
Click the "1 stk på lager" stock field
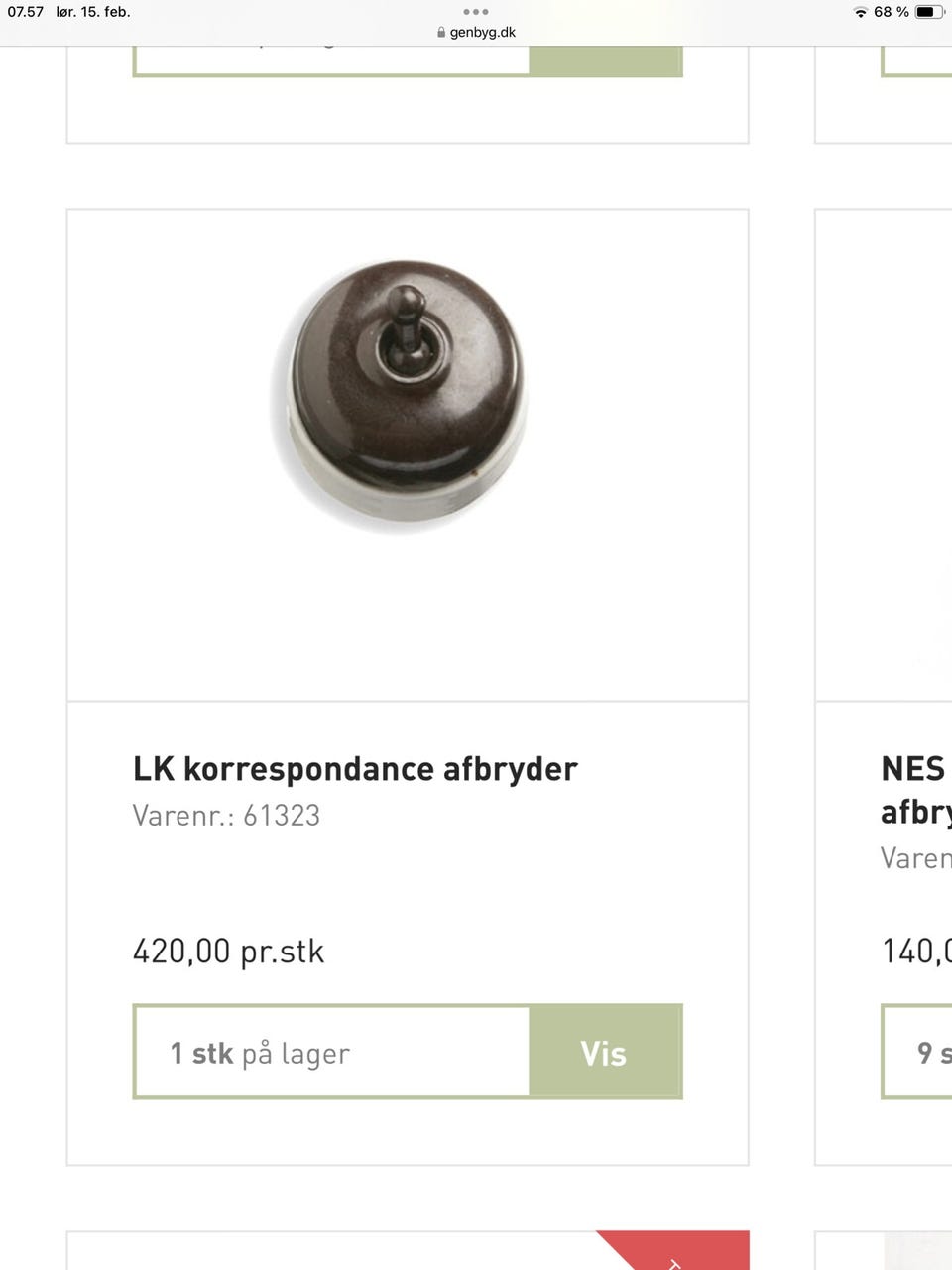(331, 1053)
